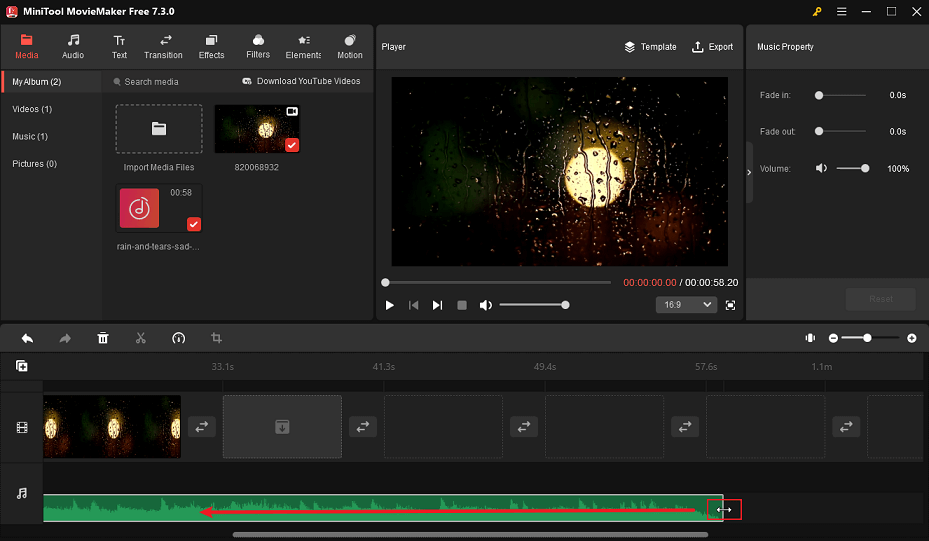Click the key upgrade icon
This screenshot has height=541, width=929.
click(817, 11)
